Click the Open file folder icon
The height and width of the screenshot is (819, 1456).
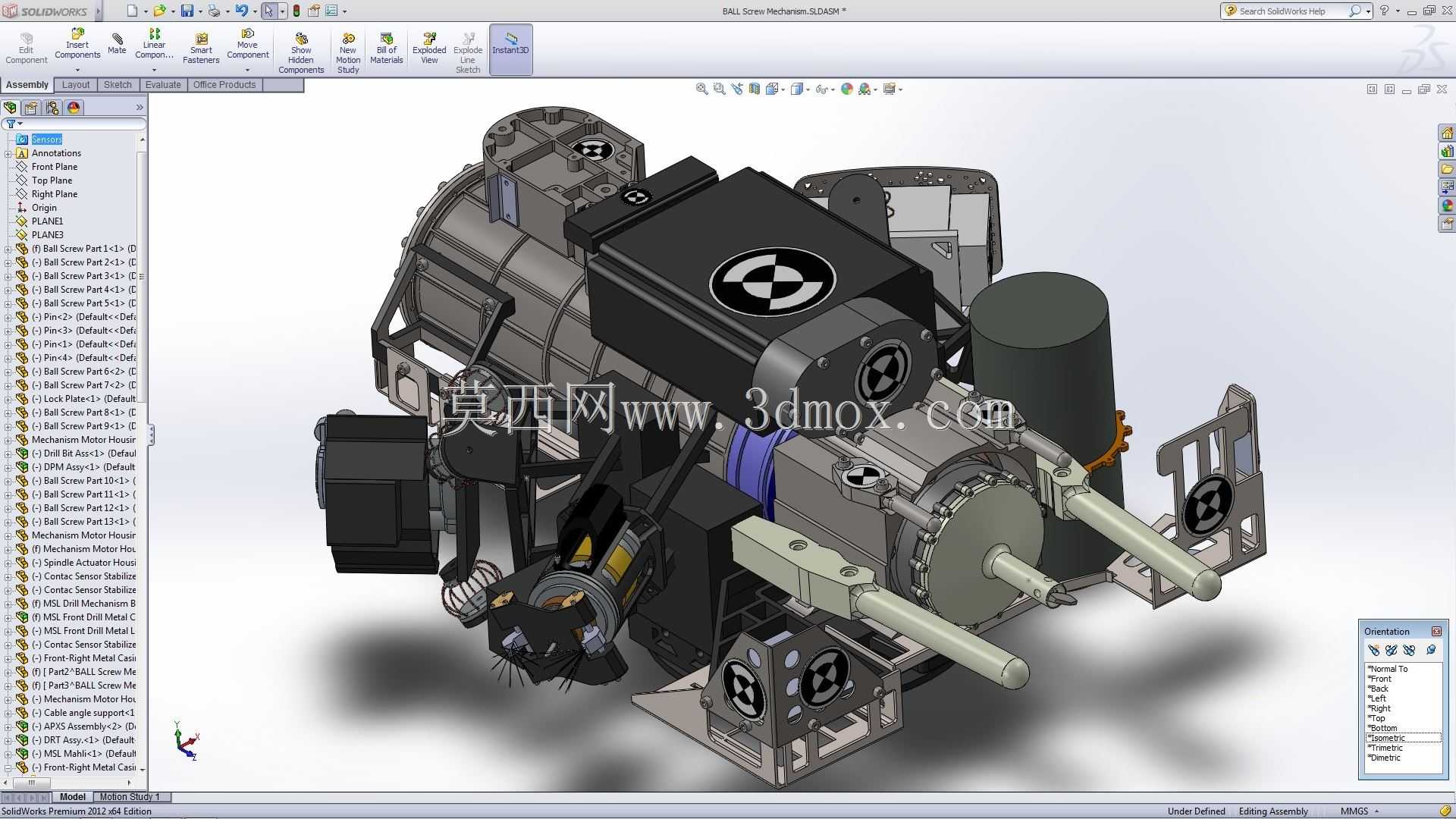pos(159,11)
